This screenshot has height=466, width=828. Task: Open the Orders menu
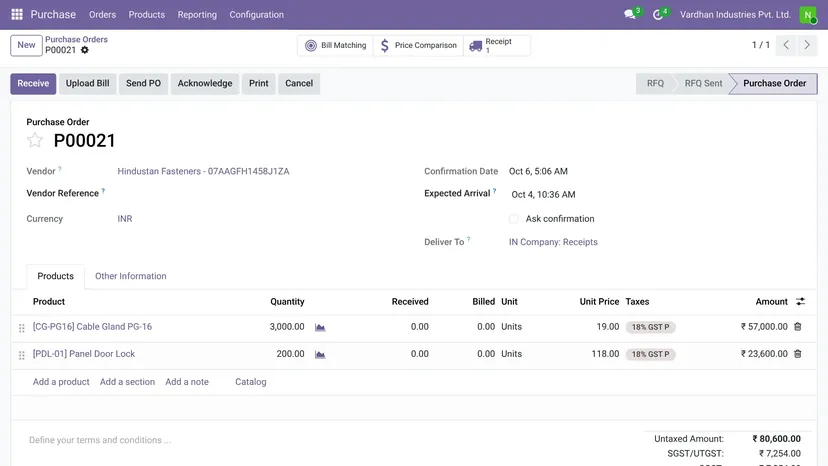[102, 15]
